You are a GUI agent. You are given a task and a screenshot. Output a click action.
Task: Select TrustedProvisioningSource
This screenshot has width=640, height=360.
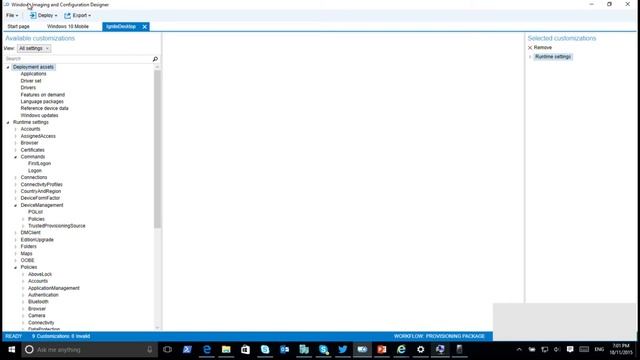pyautogui.click(x=57, y=226)
